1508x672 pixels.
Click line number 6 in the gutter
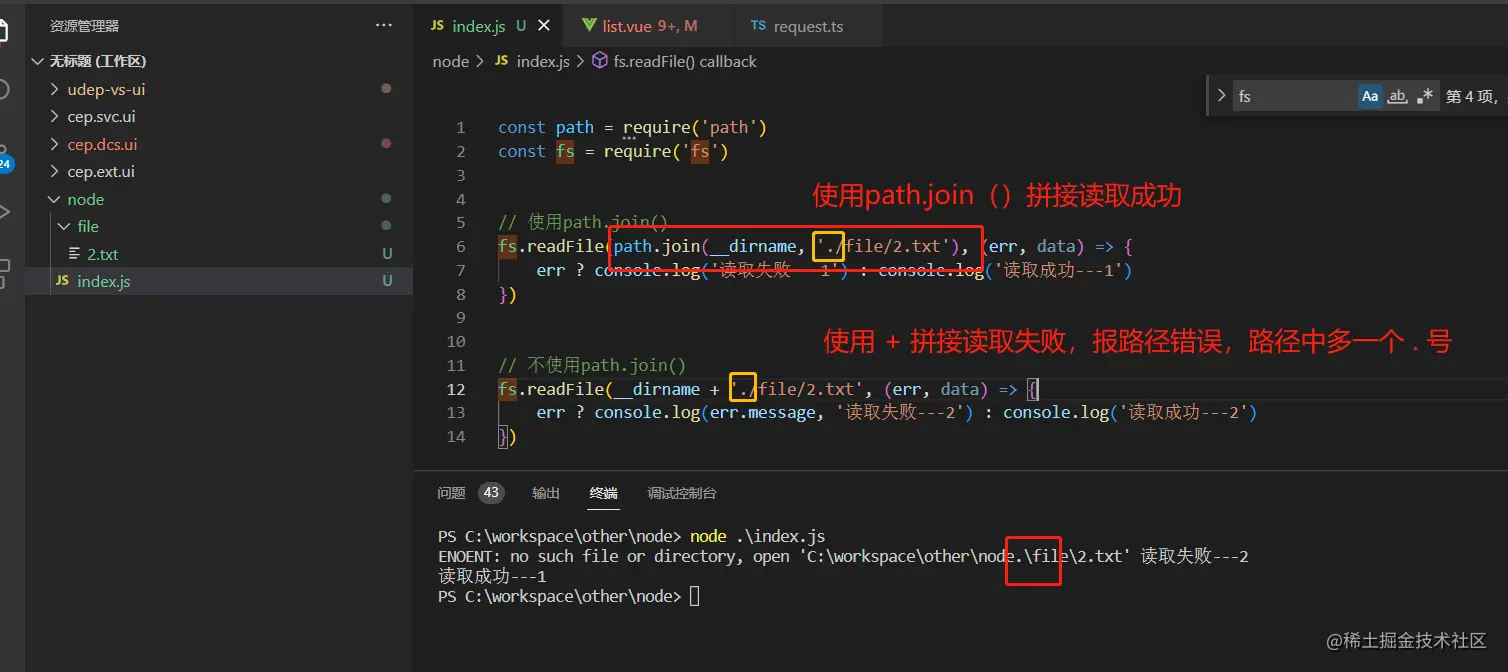point(461,246)
